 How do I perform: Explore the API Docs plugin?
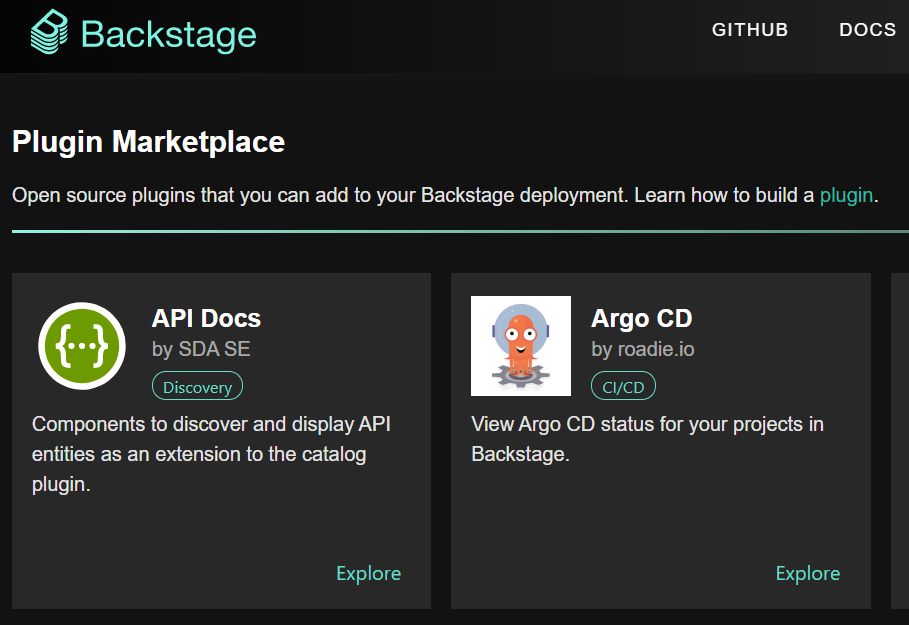click(x=368, y=573)
